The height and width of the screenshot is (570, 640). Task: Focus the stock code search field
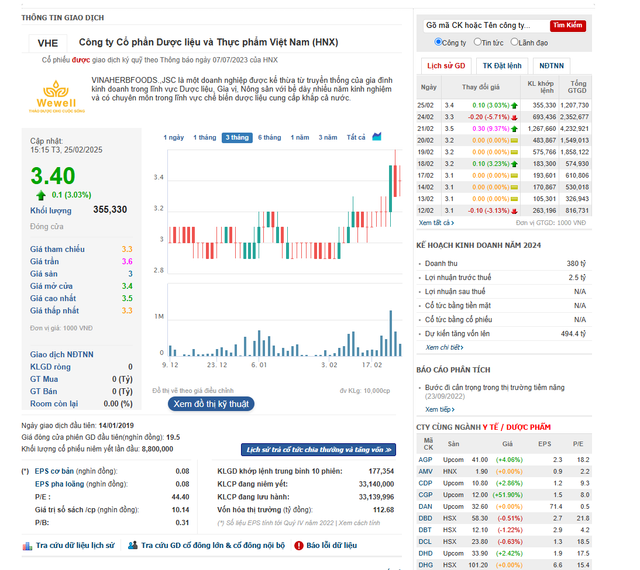485,25
